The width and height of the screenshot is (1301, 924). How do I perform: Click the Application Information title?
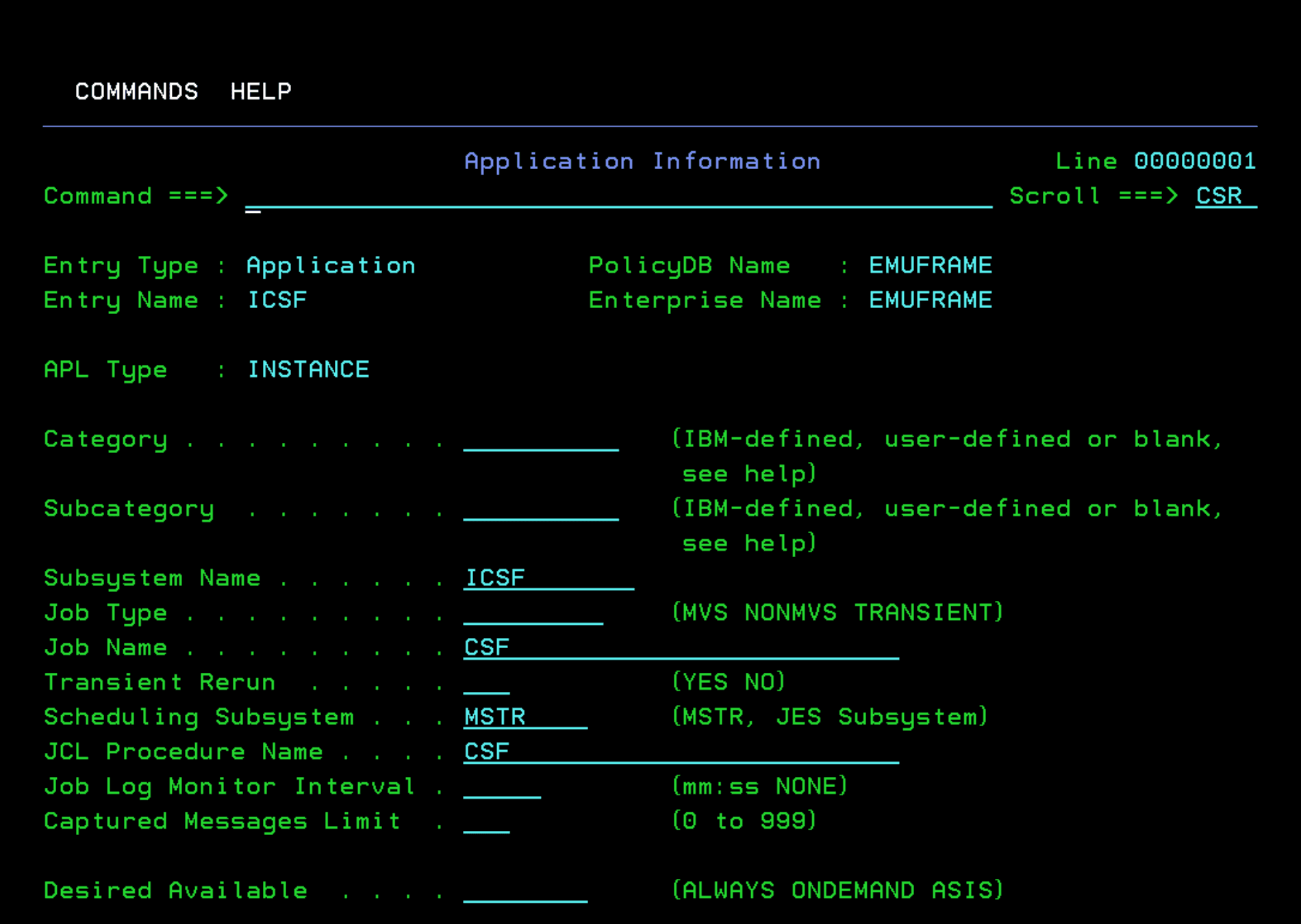pos(642,161)
